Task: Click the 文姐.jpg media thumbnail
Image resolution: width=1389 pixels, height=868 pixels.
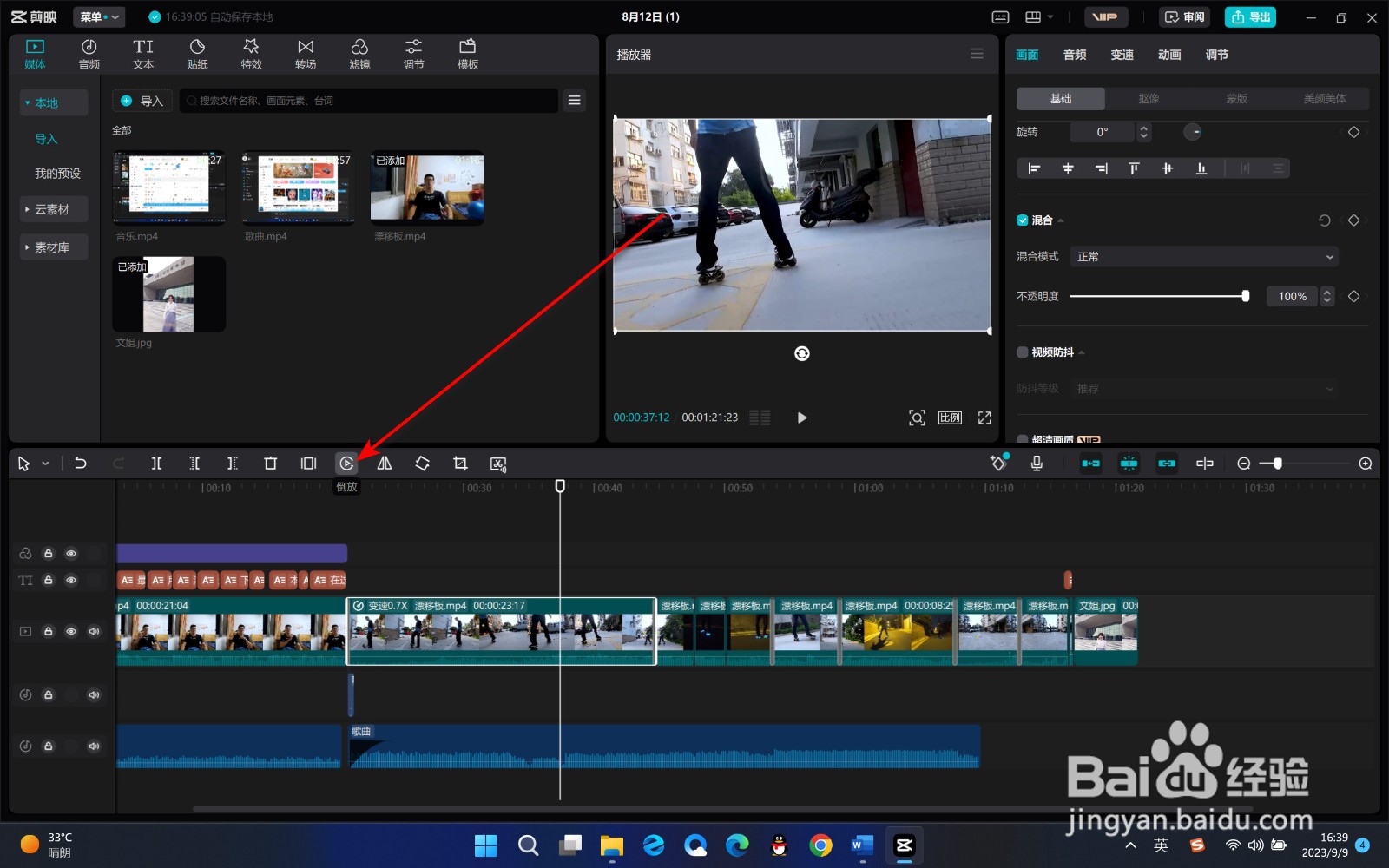Action: (x=169, y=294)
